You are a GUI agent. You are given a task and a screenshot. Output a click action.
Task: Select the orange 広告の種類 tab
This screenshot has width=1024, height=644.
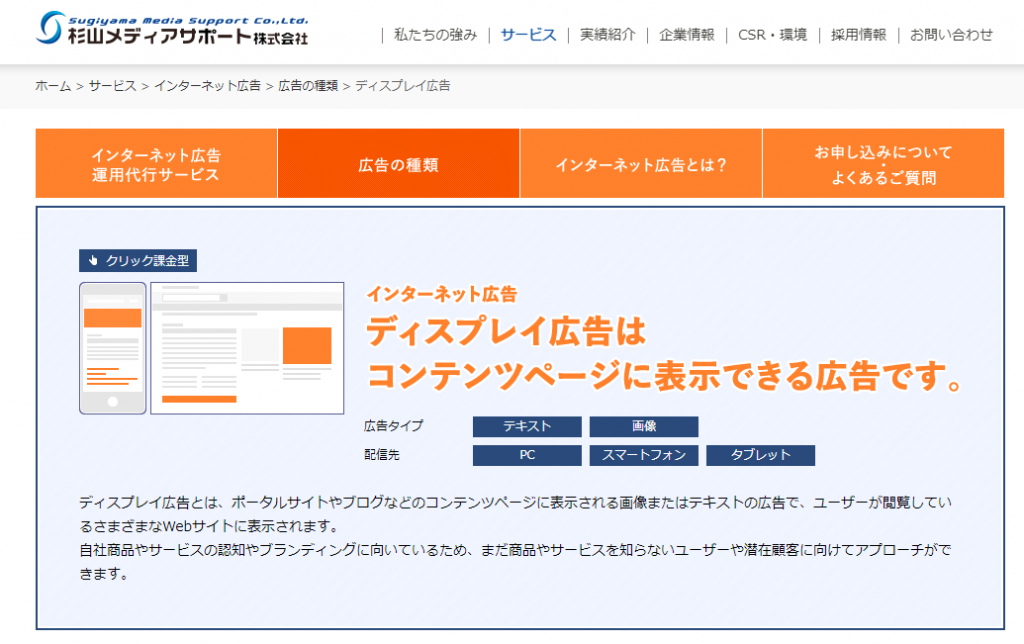[398, 163]
